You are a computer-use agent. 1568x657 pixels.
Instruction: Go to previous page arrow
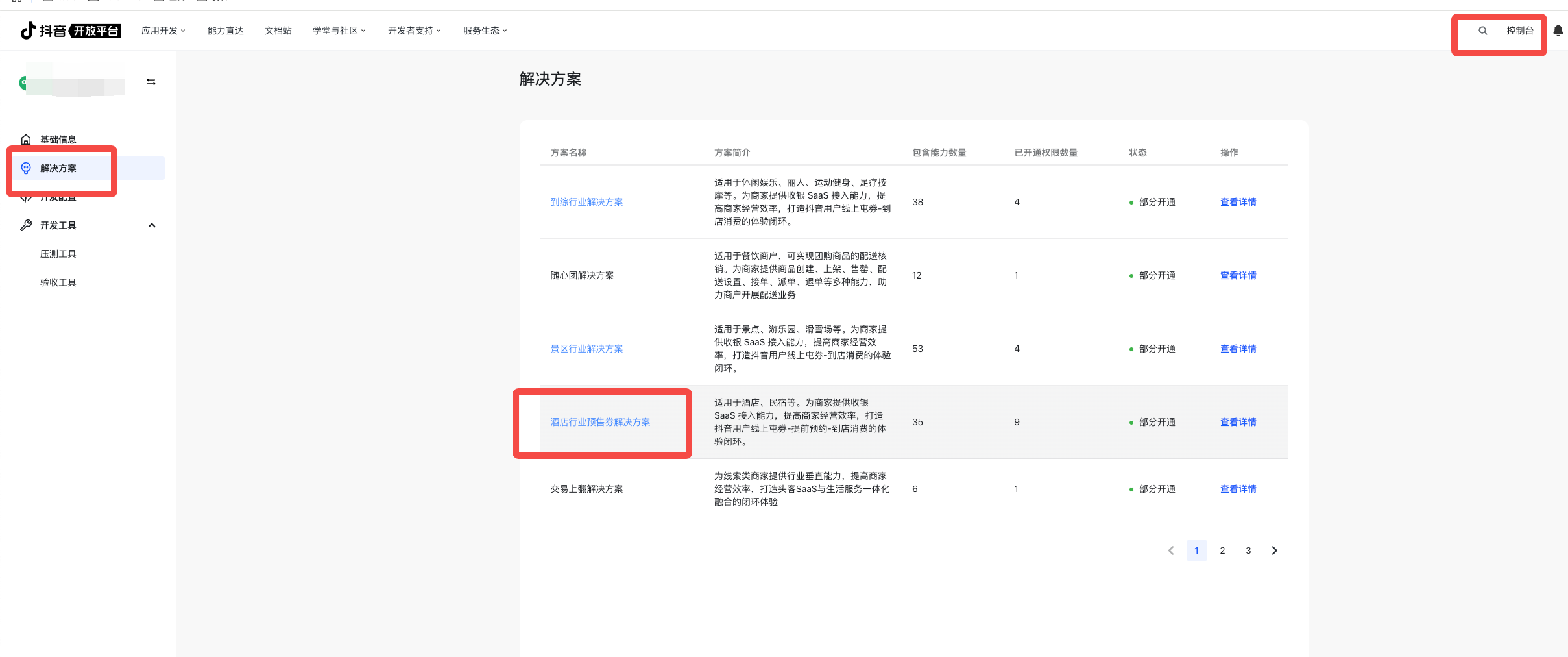(1171, 551)
